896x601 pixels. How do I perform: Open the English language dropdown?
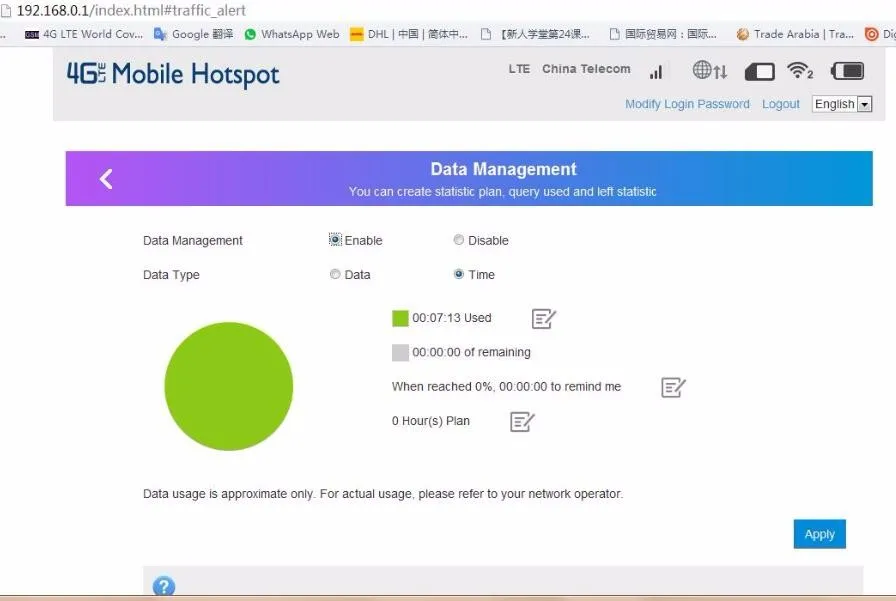click(x=842, y=104)
